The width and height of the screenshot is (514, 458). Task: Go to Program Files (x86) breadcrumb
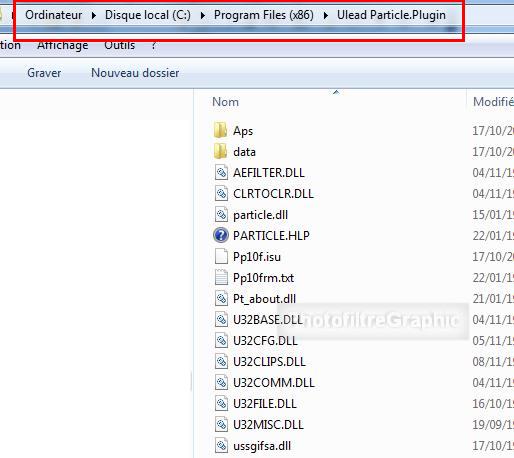264,15
